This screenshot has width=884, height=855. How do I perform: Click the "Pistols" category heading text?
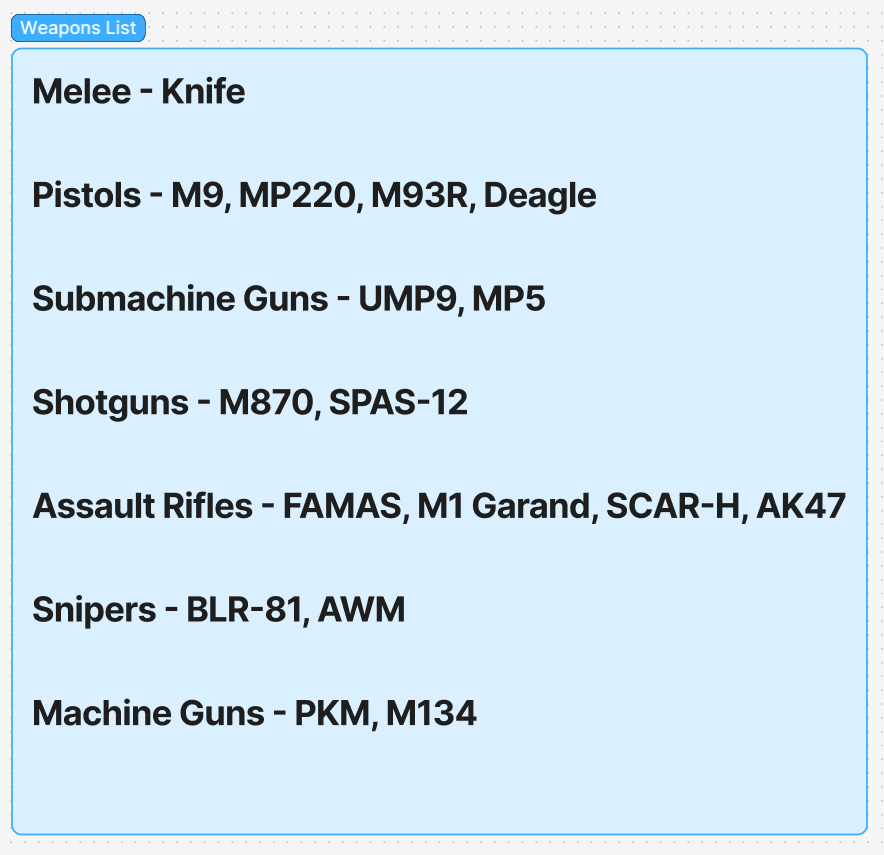[86, 195]
